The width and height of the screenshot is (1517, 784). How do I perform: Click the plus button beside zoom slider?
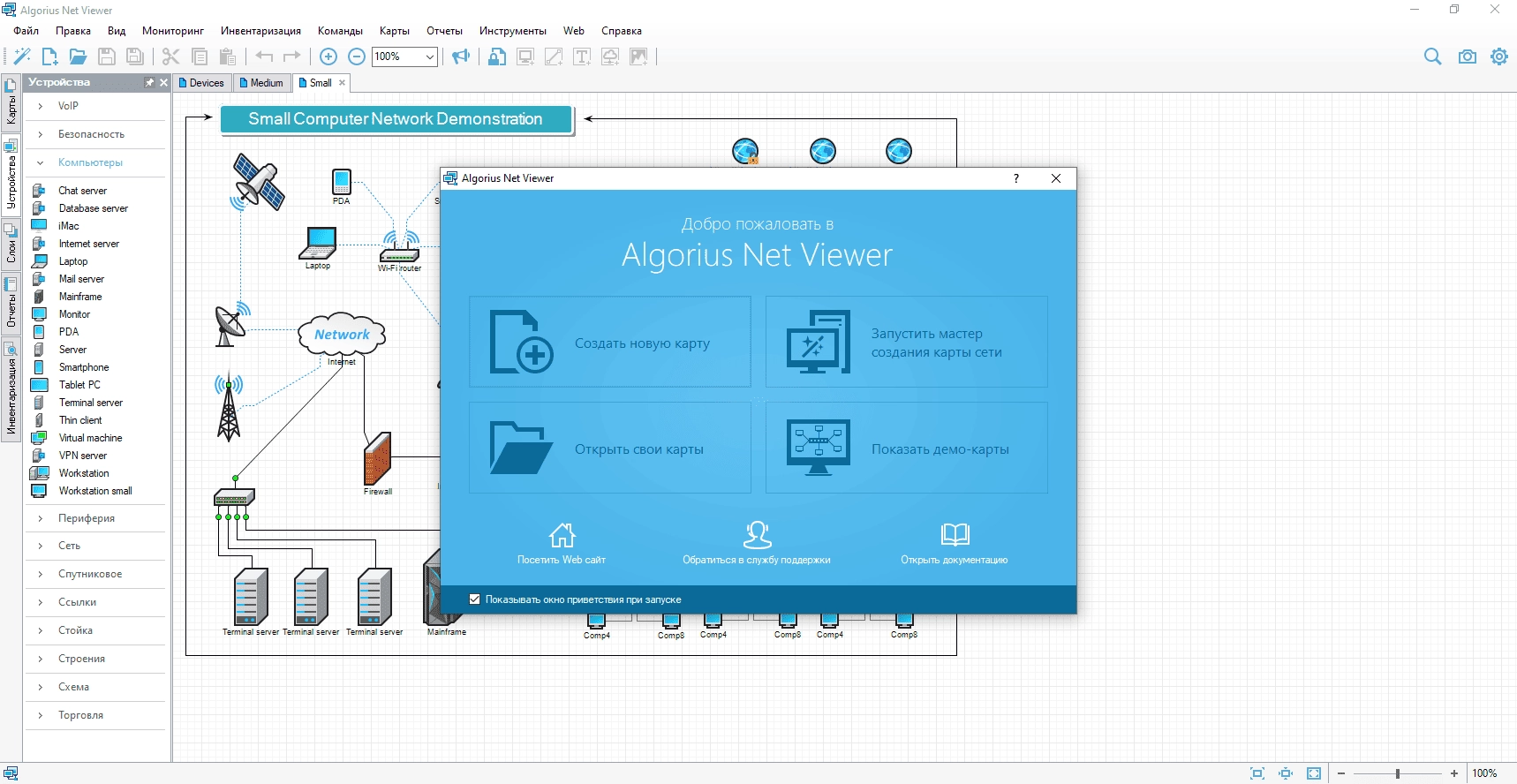pyautogui.click(x=1454, y=773)
